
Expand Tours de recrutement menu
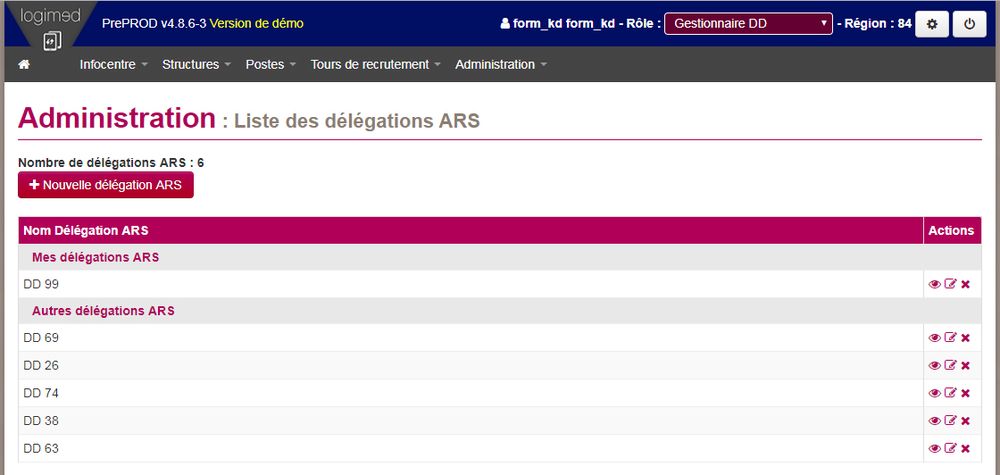(375, 64)
